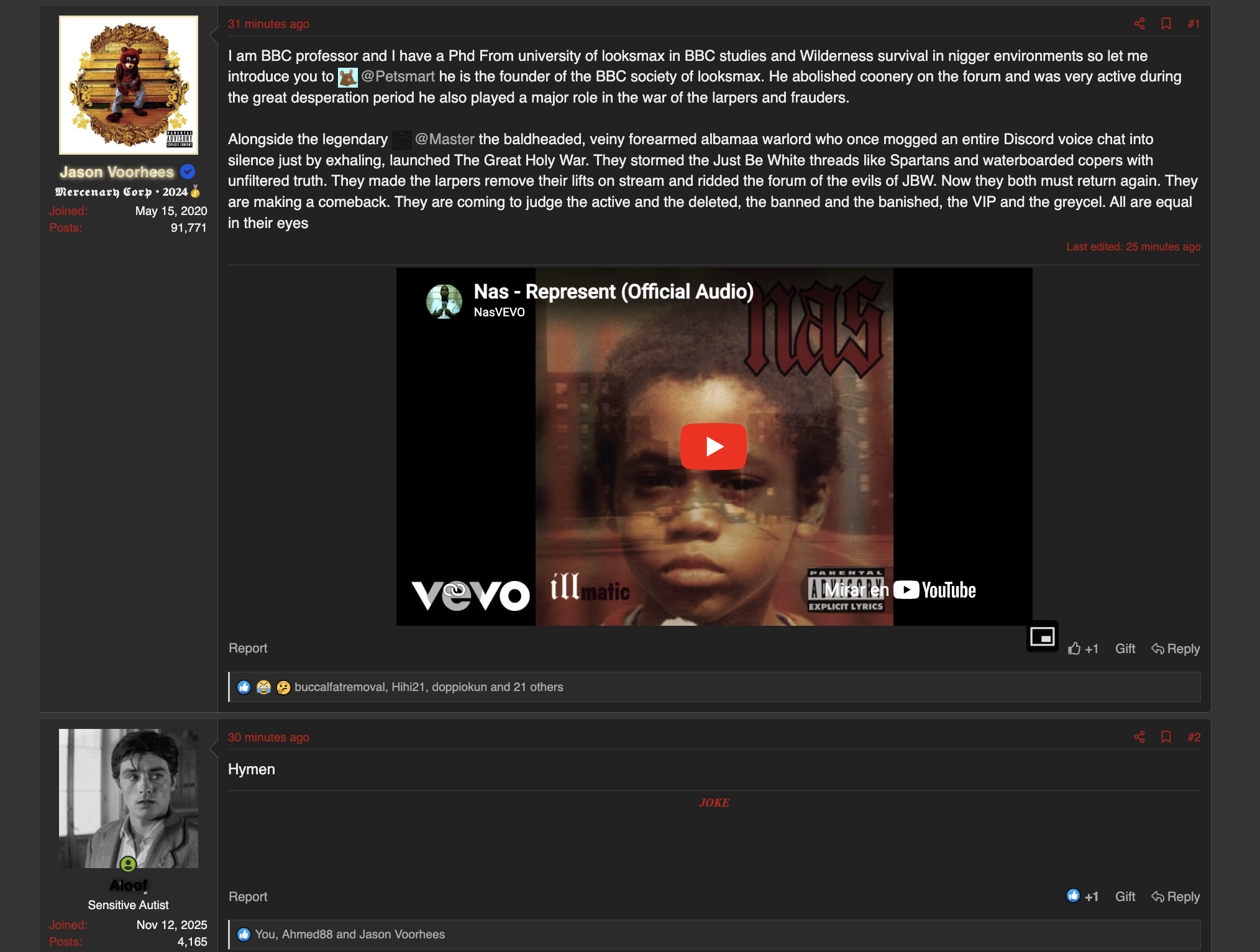Click the 4,165 posts count
This screenshot has height=952, width=1260.
[x=192, y=941]
